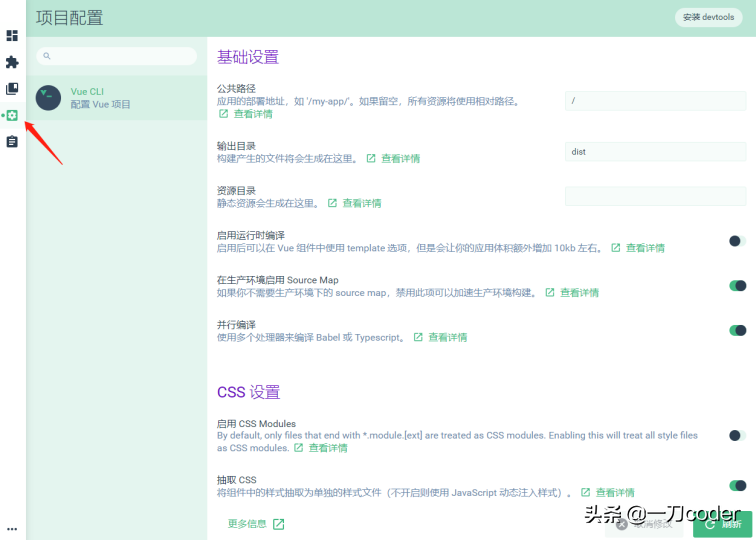
Task: Open 查看详情 link for 资源目录
Action: [x=355, y=203]
